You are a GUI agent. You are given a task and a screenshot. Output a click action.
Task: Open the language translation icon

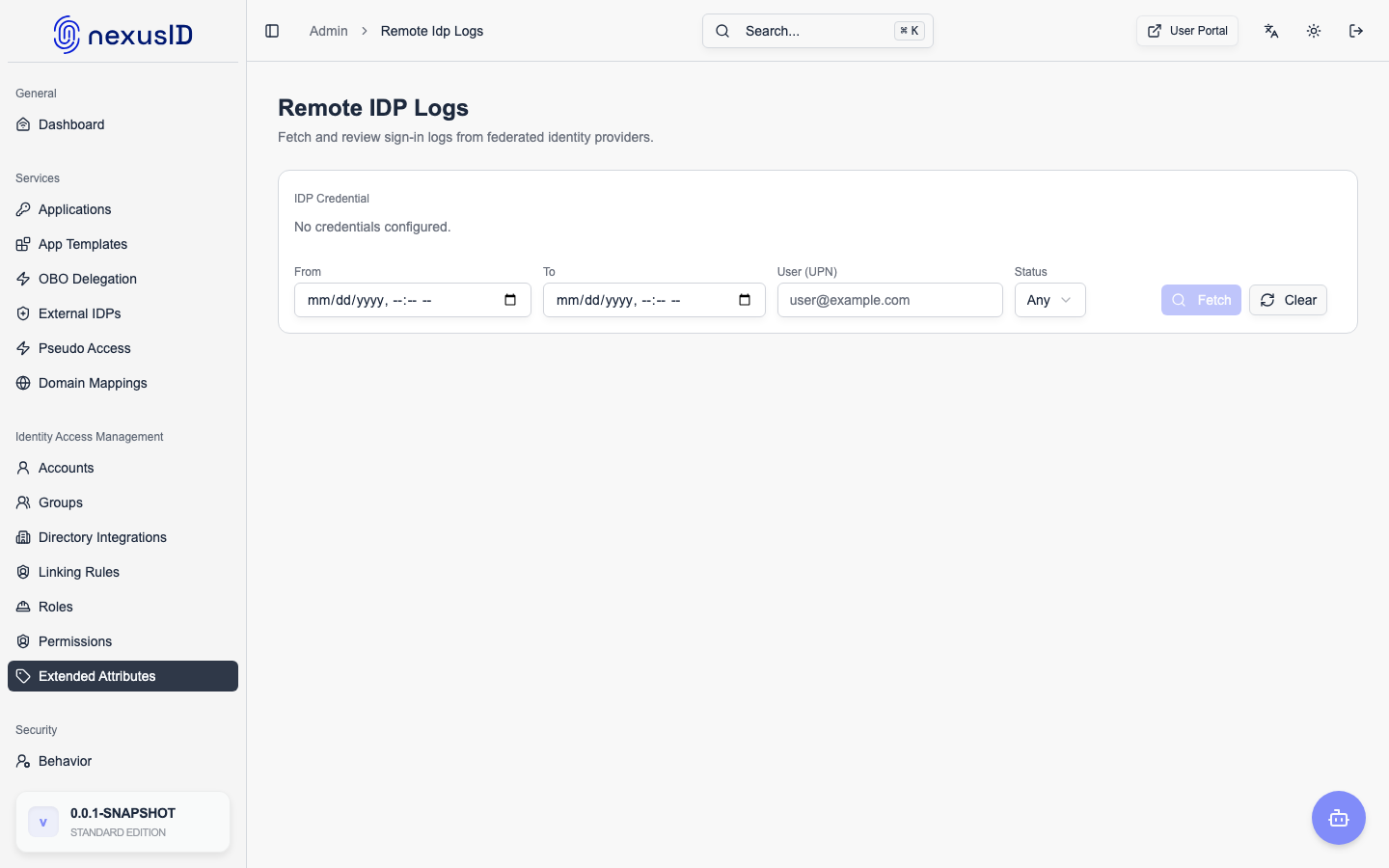click(x=1271, y=31)
